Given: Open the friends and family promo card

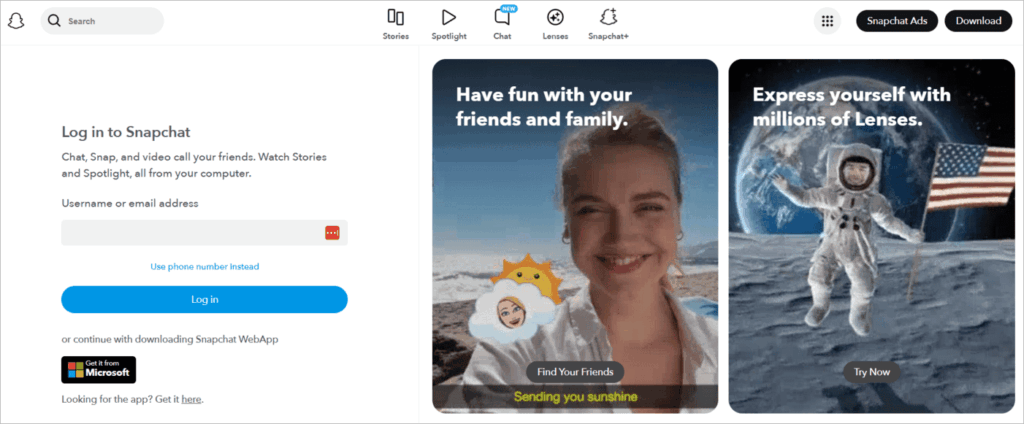Looking at the screenshot, I should pos(575,236).
